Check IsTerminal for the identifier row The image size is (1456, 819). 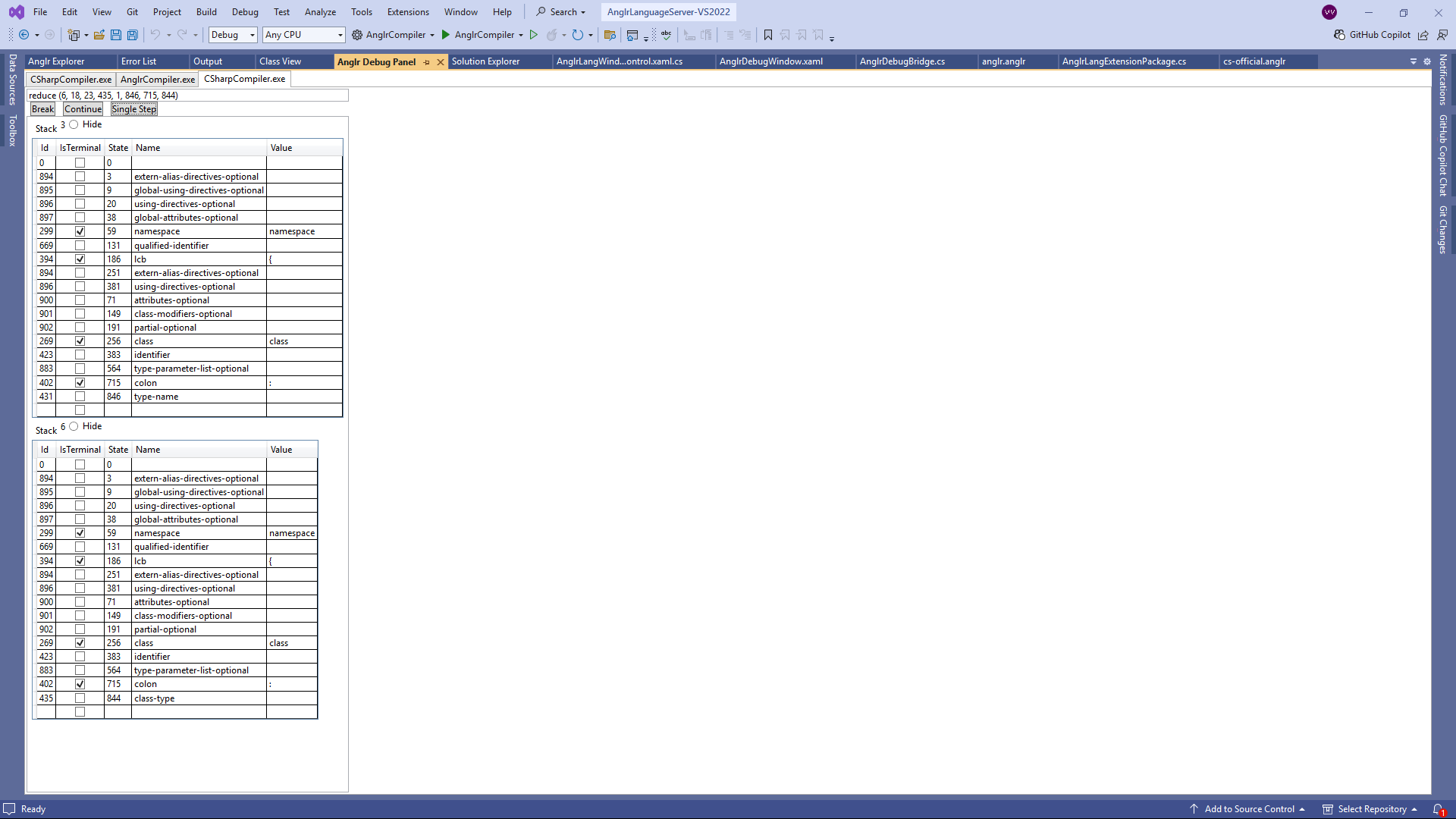80,354
